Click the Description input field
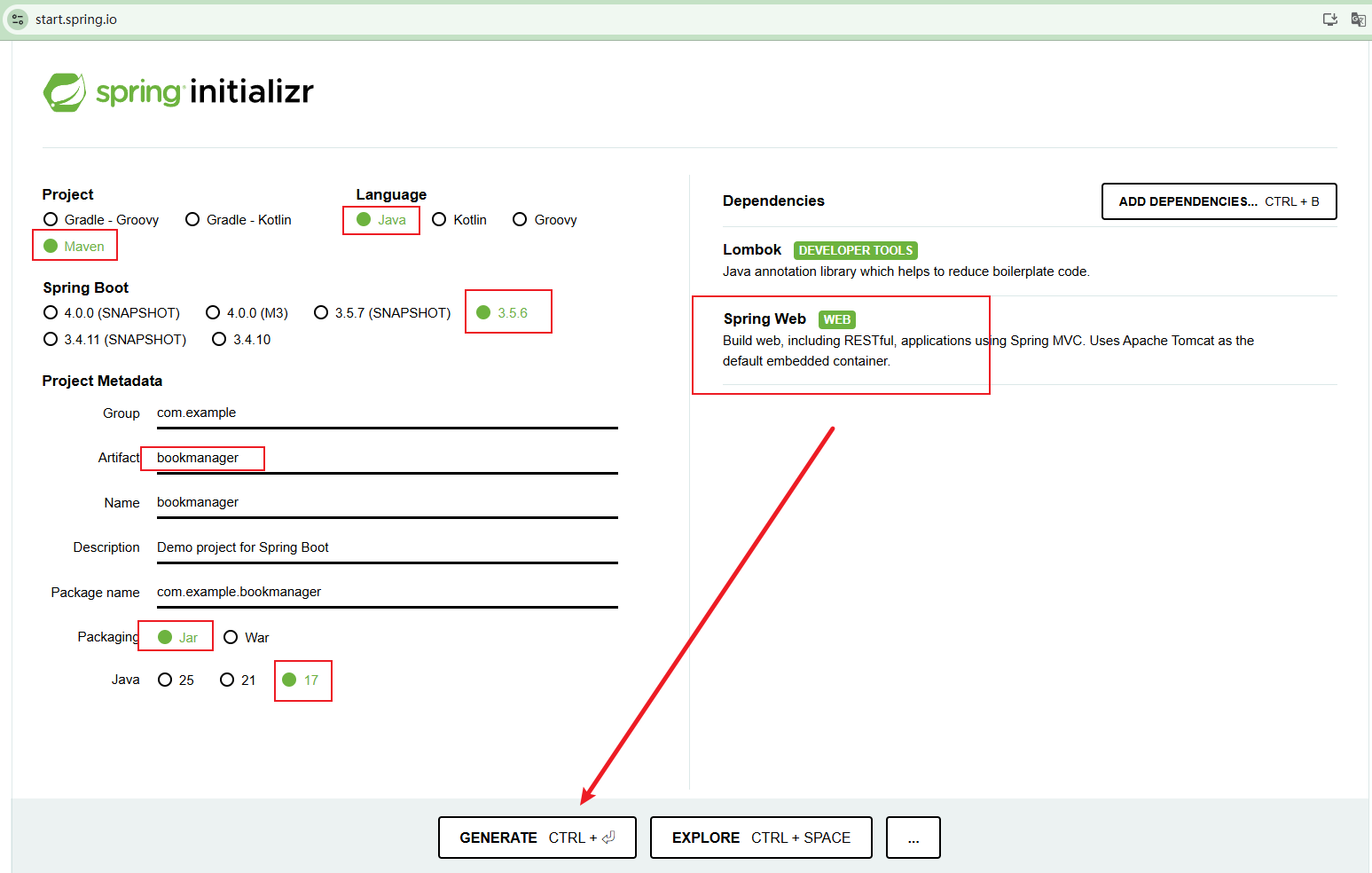 coord(387,548)
